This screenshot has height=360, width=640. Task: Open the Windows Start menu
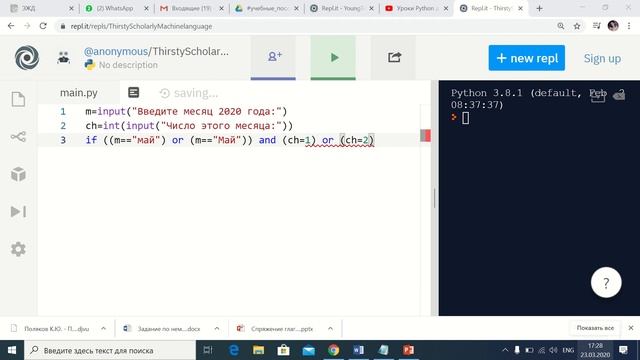[x=12, y=350]
